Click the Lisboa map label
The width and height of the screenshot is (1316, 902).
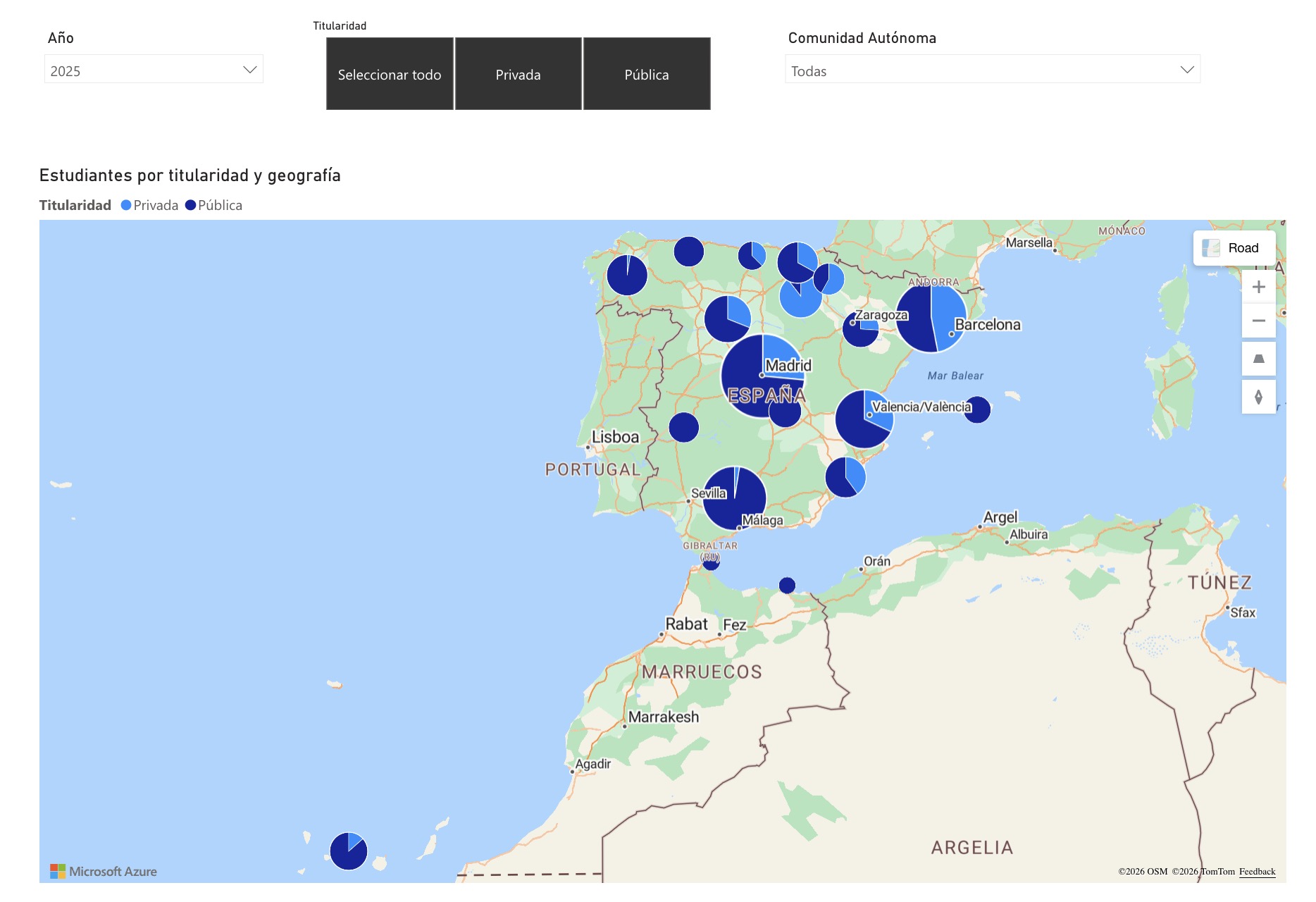615,437
